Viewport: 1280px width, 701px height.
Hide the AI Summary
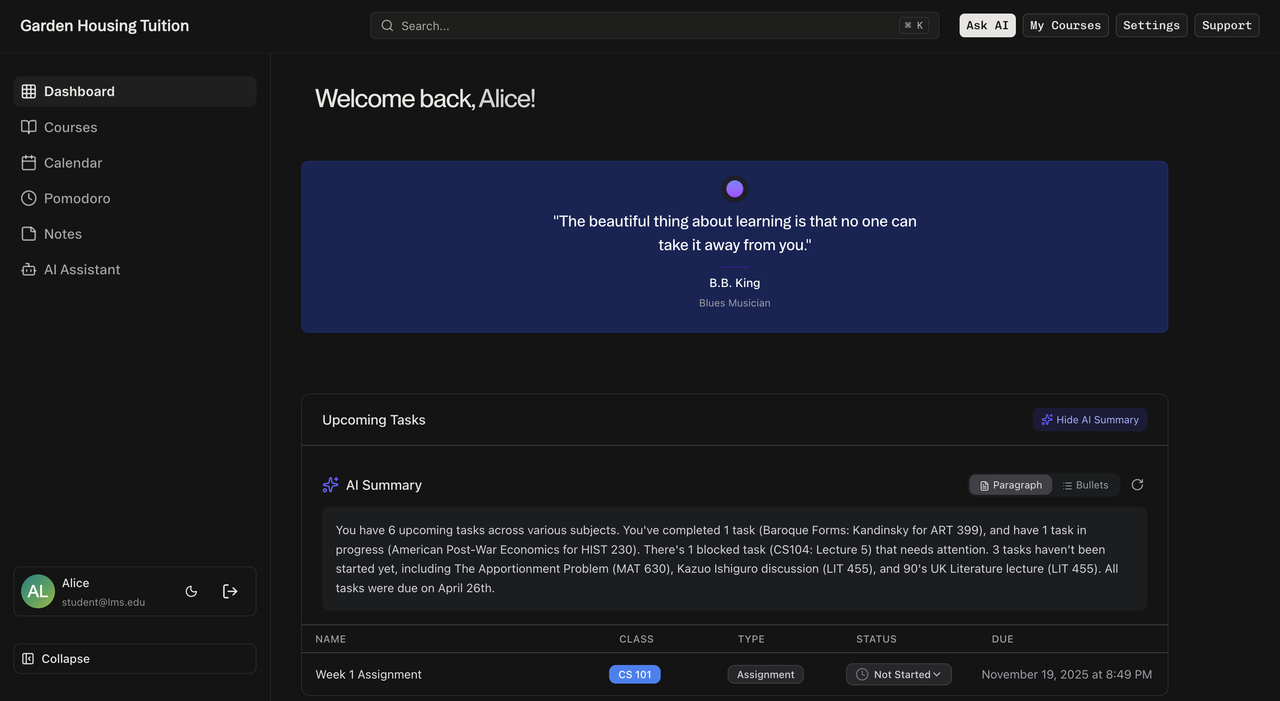[x=1090, y=420]
